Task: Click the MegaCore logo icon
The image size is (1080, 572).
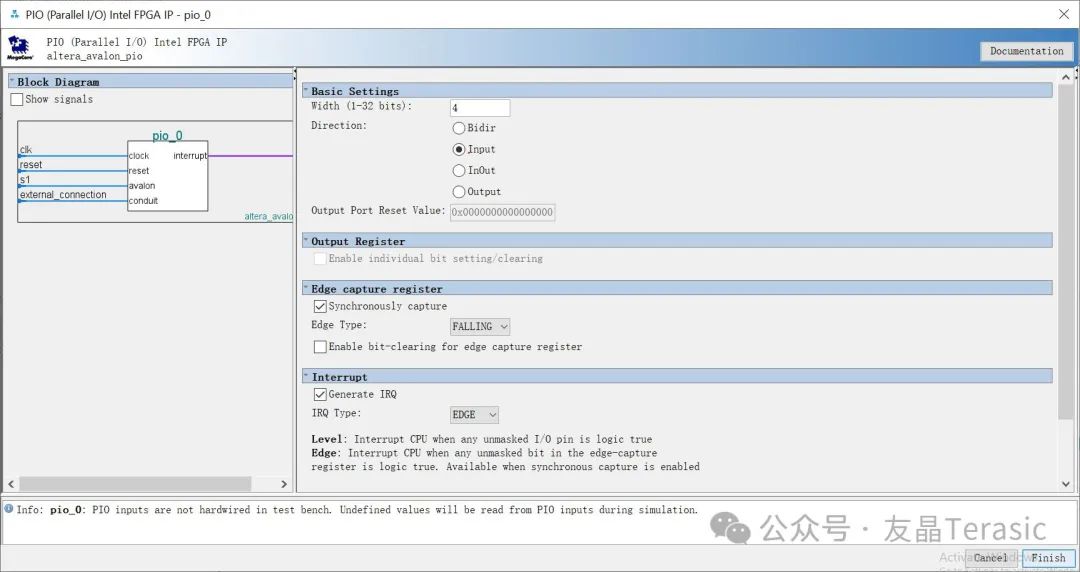Action: click(19, 48)
